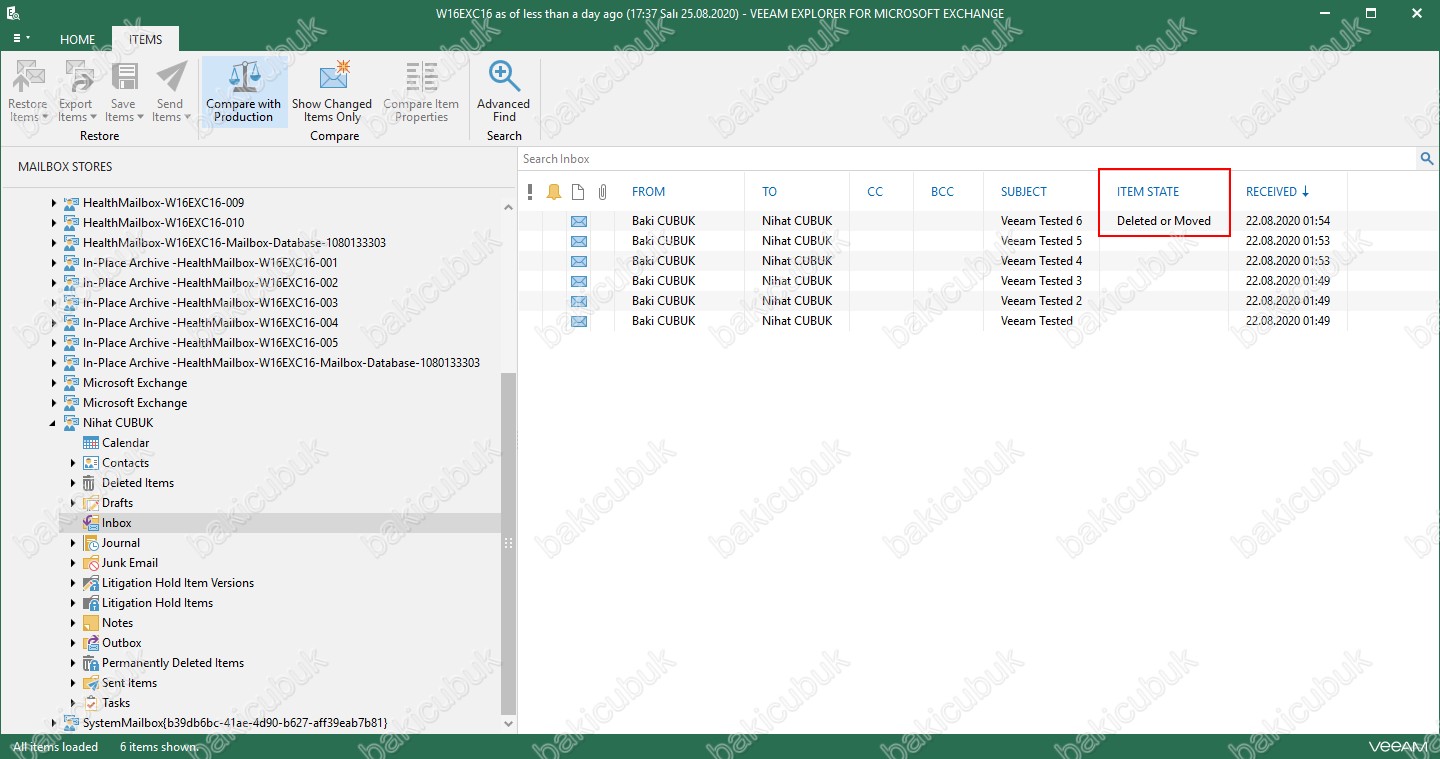
Task: Collapse the Nihat CUBUK mailbox
Action: pos(54,423)
